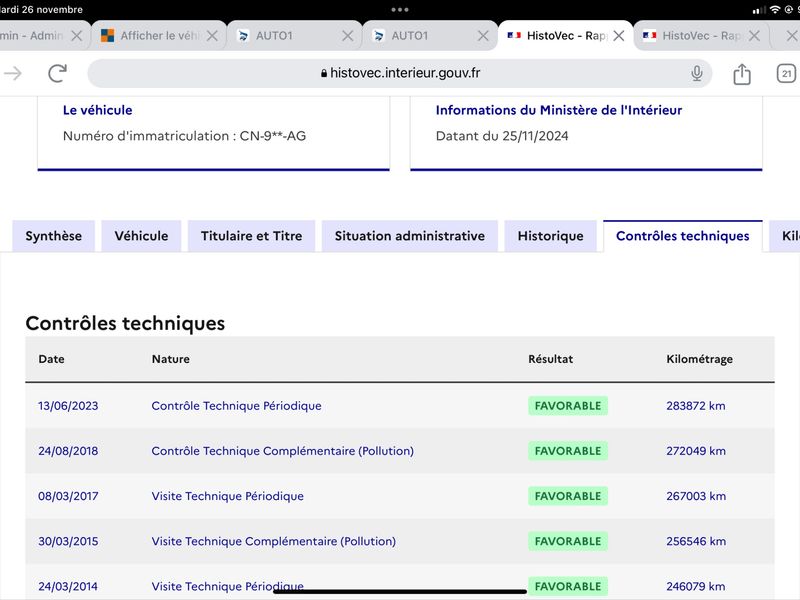Select the Titulaire et Titre tab
Image resolution: width=800 pixels, height=600 pixels.
point(252,236)
